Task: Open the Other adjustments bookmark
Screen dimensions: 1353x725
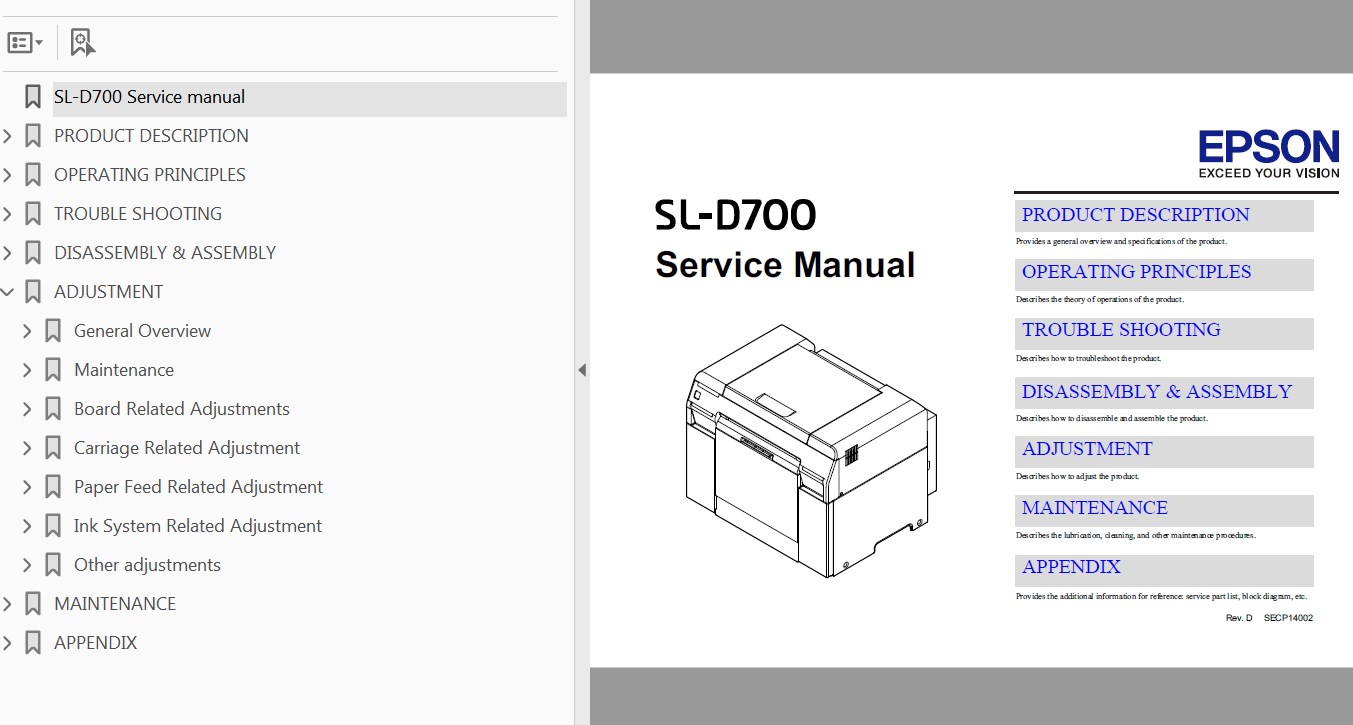Action: pos(147,565)
